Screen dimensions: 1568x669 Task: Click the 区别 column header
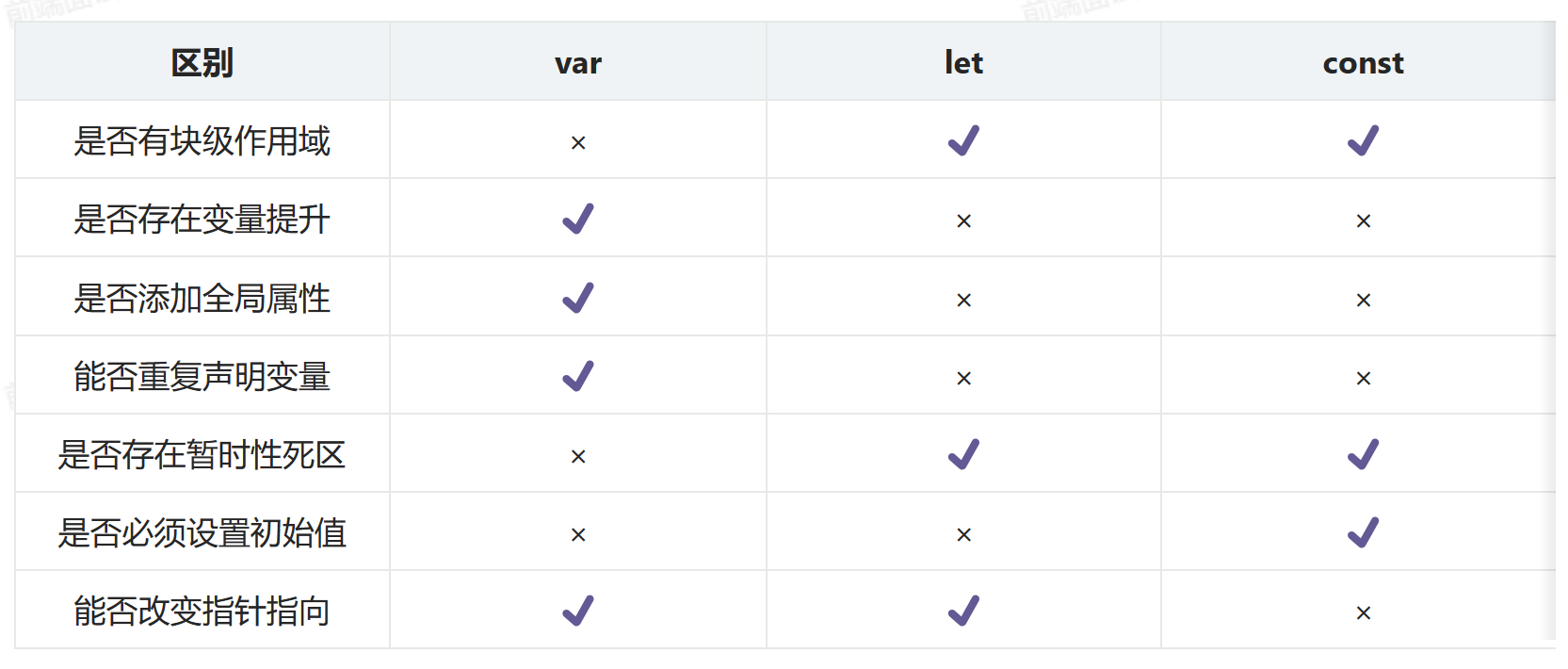[202, 63]
